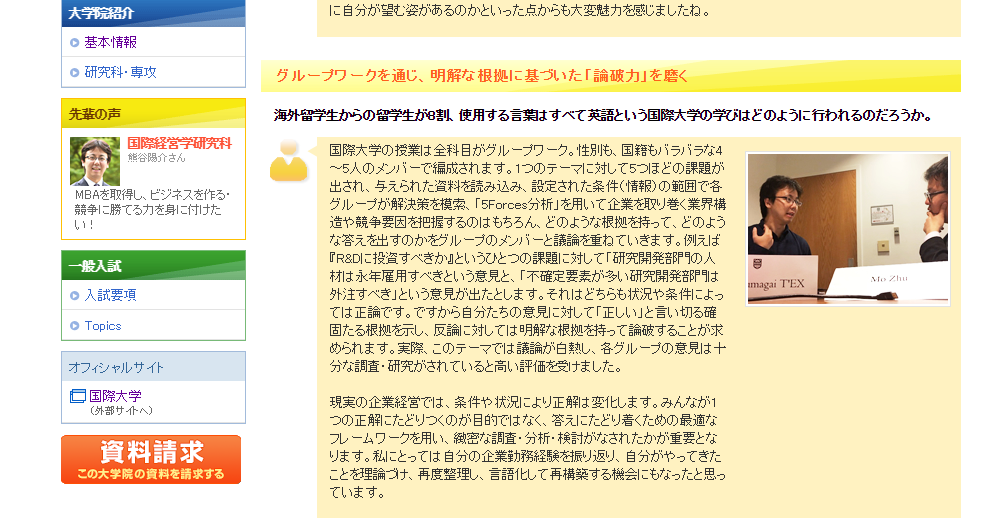Image resolution: width=990 pixels, height=518 pixels.
Task: Open 国際大学 official external site link
Action: click(x=116, y=396)
